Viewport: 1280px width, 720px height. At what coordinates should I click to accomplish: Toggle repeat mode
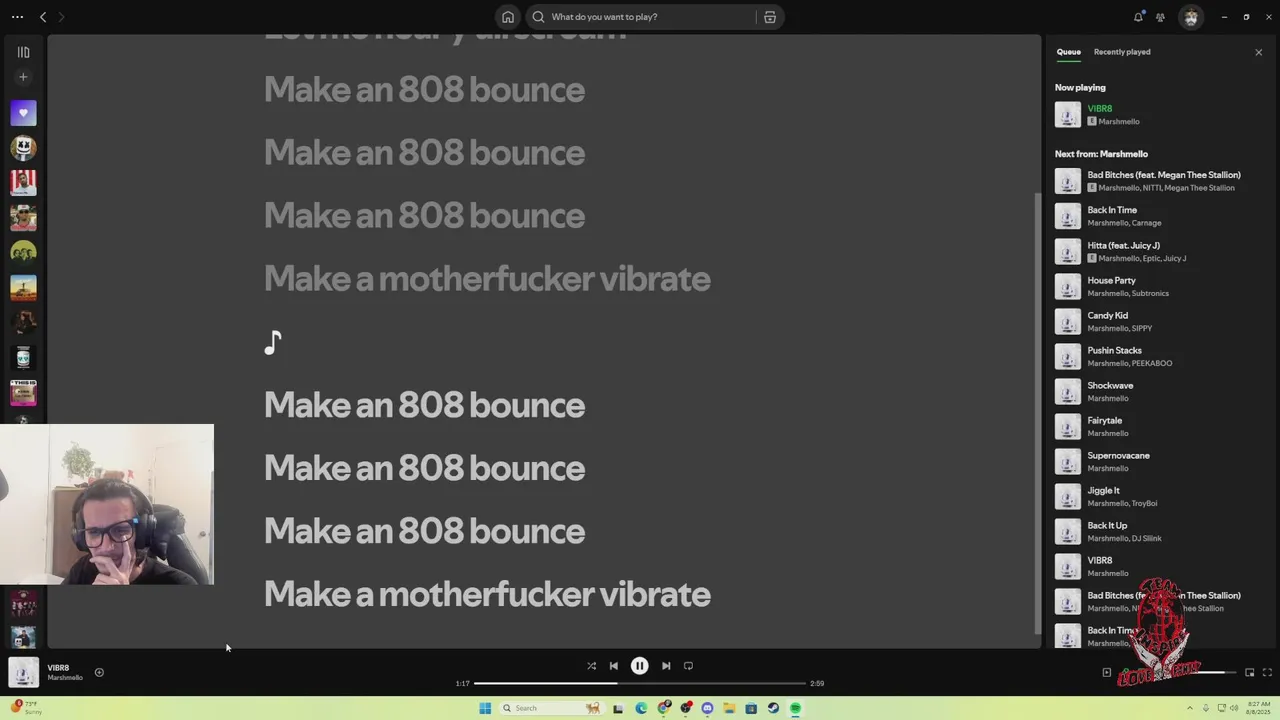688,666
